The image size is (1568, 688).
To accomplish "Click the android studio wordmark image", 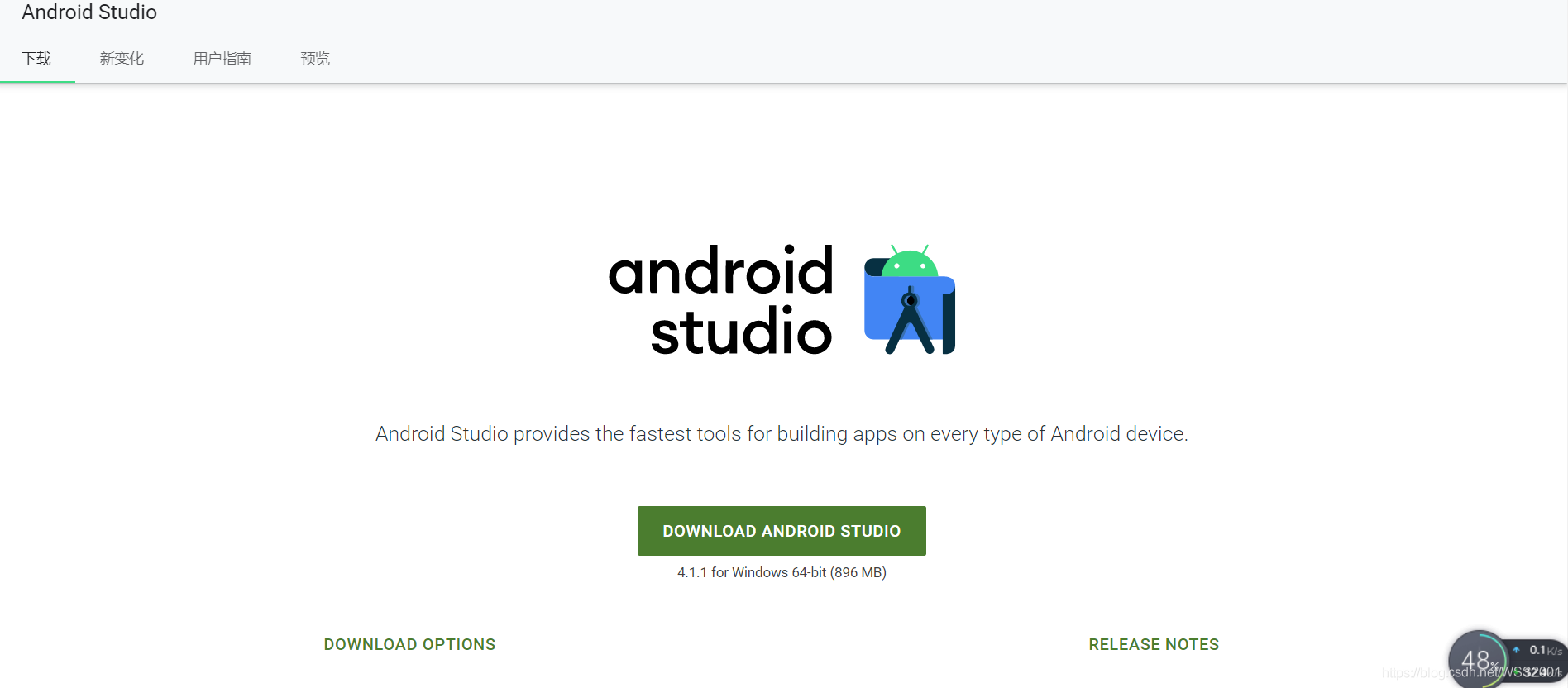I will pyautogui.click(x=720, y=300).
